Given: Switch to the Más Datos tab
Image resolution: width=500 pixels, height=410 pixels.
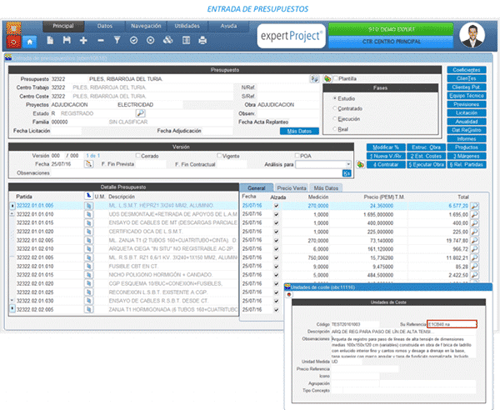Looking at the screenshot, I should (326, 188).
